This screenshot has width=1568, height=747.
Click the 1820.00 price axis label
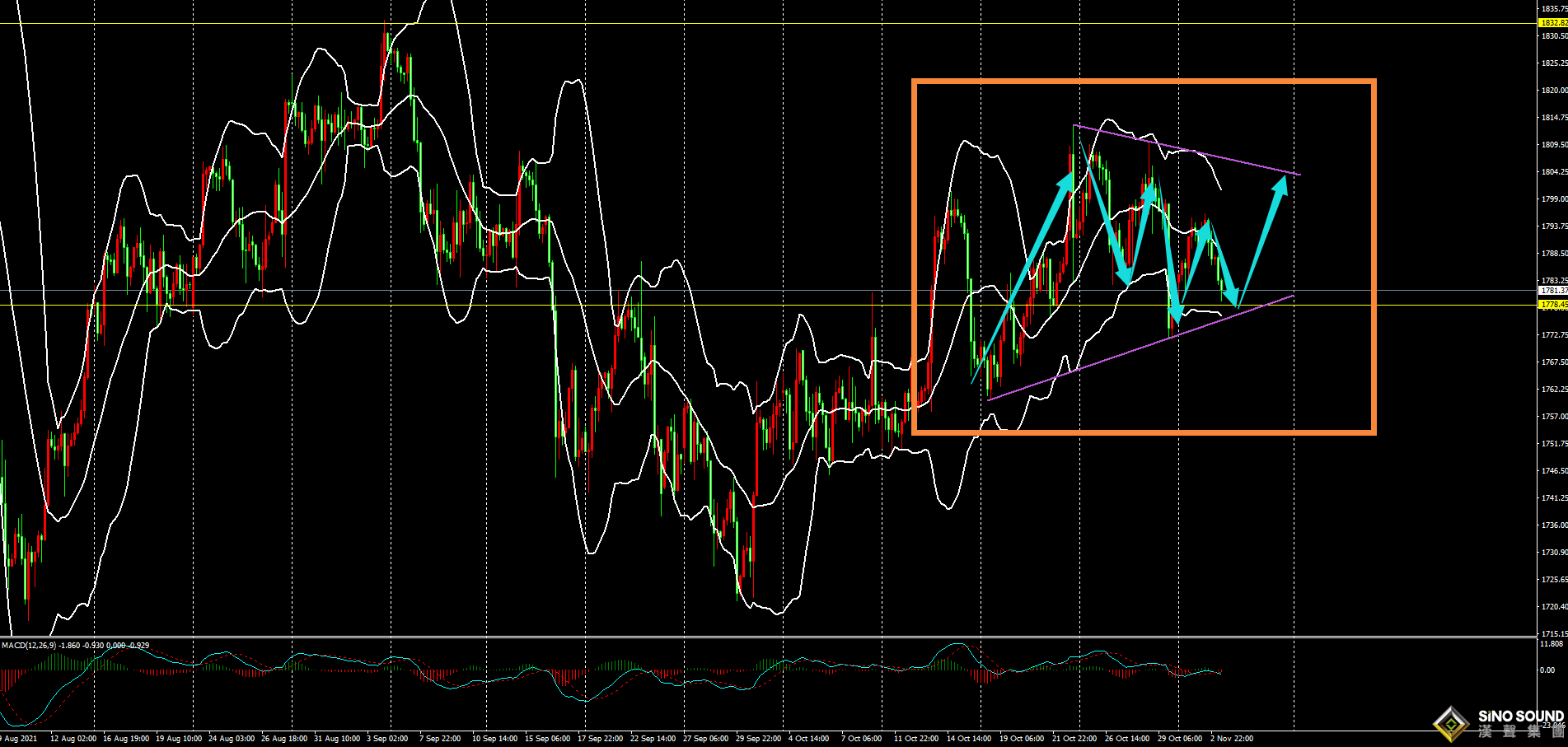pyautogui.click(x=1553, y=91)
